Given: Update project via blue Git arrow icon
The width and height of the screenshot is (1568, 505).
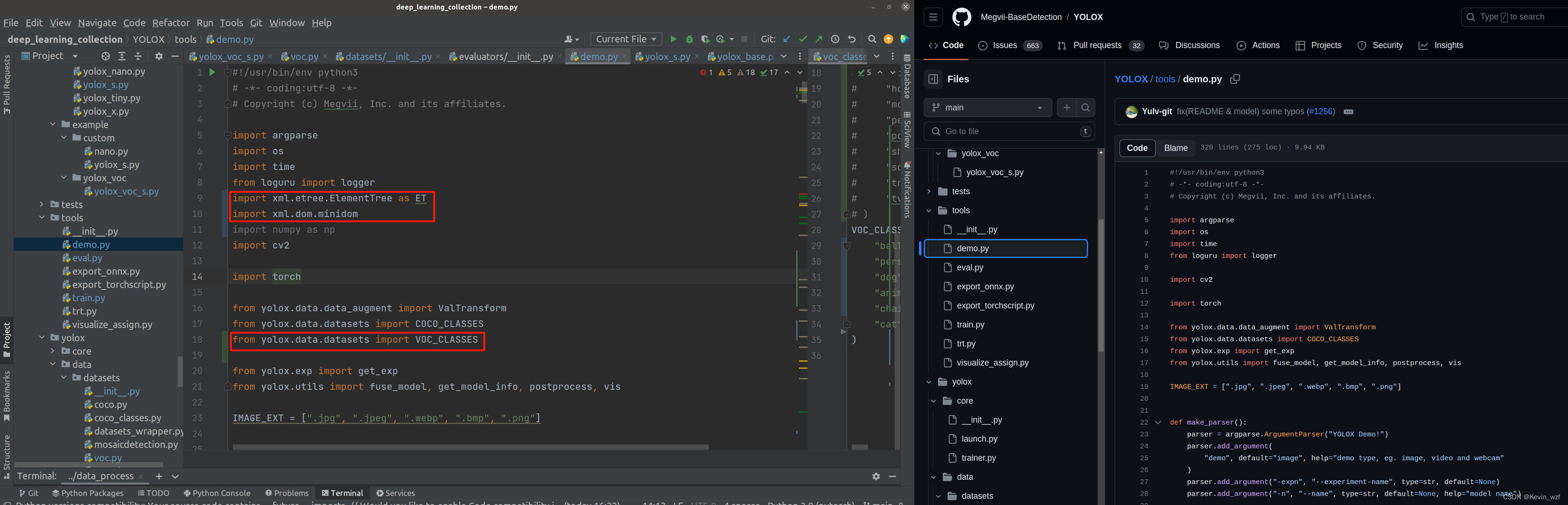Looking at the screenshot, I should coord(787,39).
